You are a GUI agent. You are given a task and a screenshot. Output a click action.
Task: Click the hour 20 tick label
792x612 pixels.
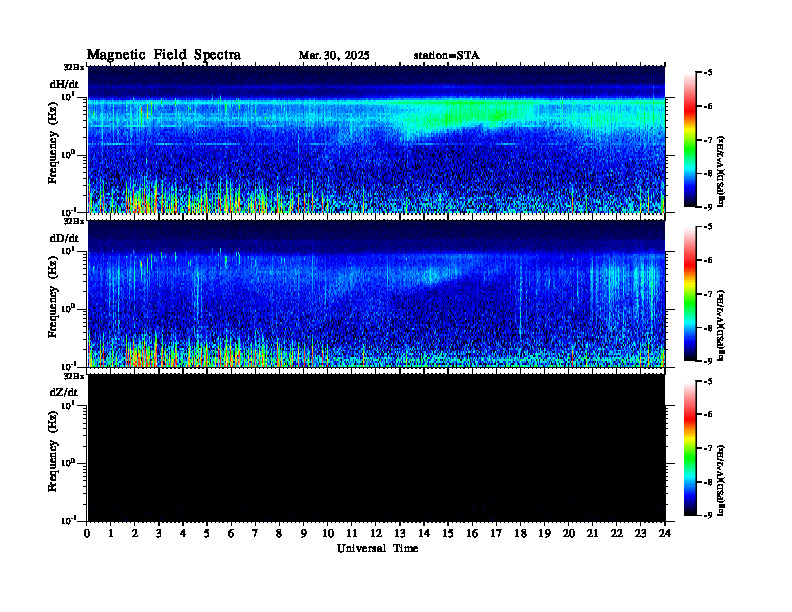[x=569, y=534]
